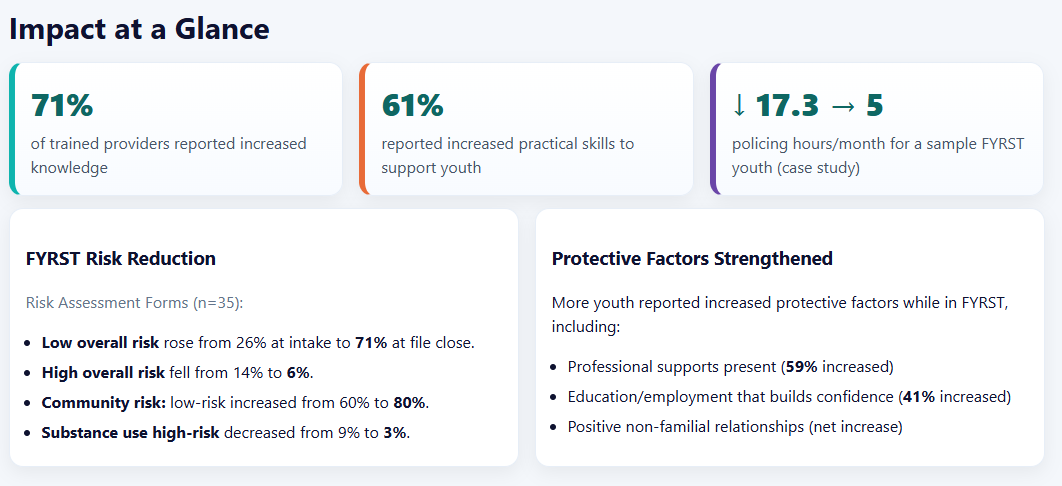Click the 'Community risk' bullet item

click(233, 403)
